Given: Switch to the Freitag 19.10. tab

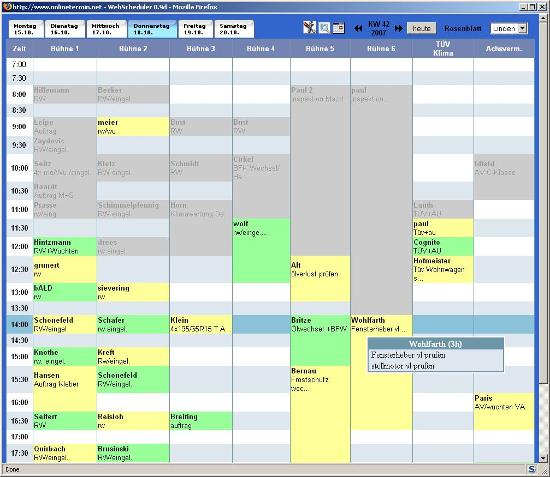Looking at the screenshot, I should (195, 29).
